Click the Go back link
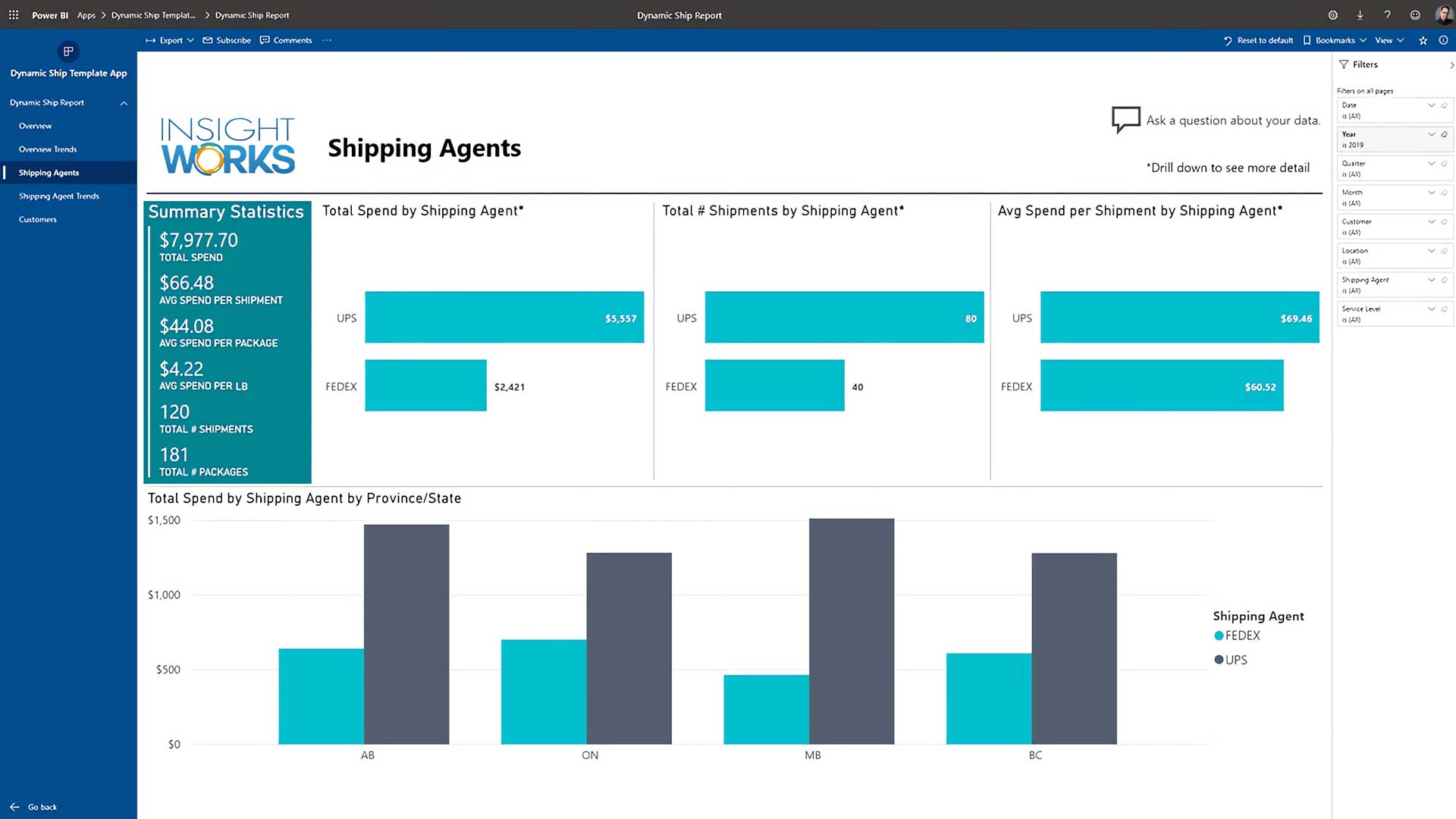This screenshot has width=1456, height=819. (42, 807)
